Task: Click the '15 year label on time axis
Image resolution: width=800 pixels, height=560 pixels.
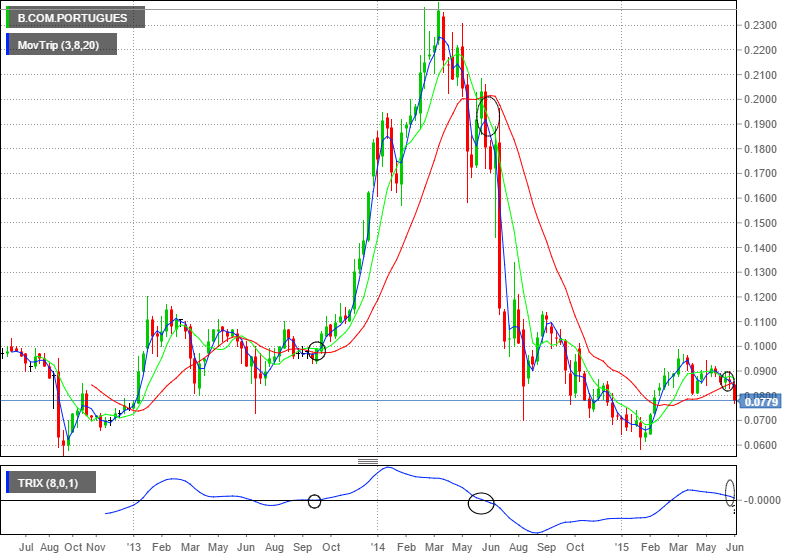Action: [621, 547]
